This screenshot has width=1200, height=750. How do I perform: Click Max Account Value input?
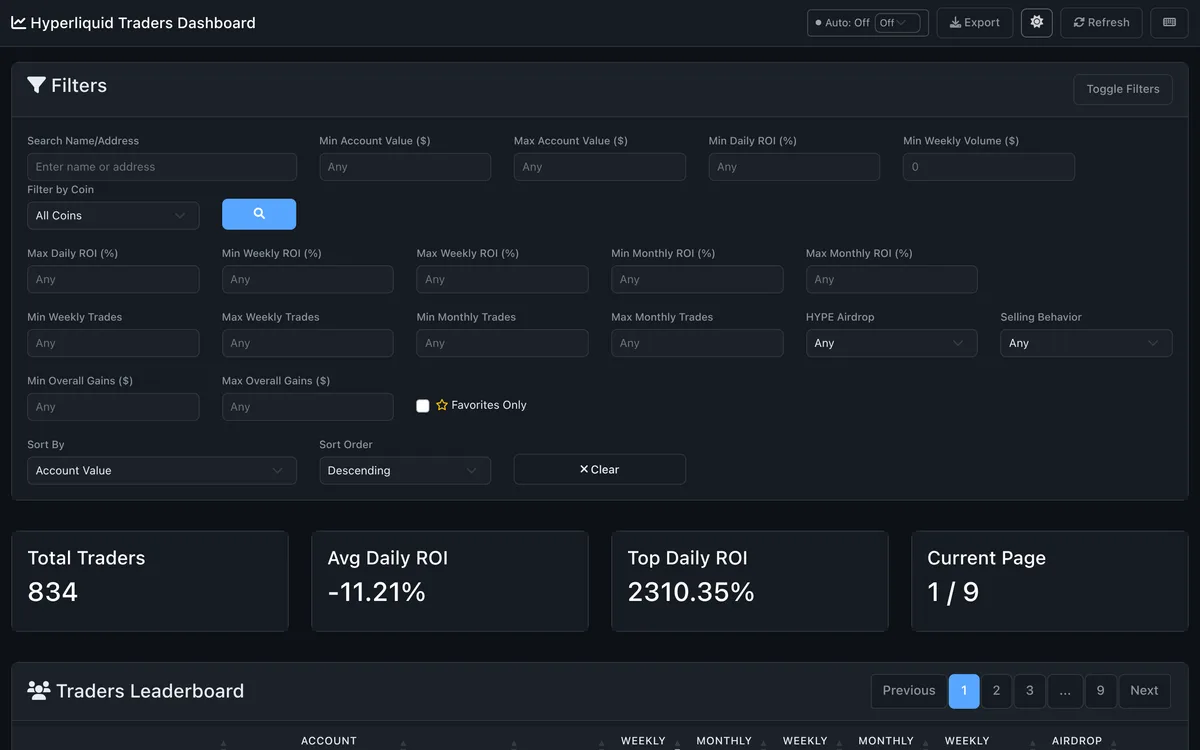point(600,167)
